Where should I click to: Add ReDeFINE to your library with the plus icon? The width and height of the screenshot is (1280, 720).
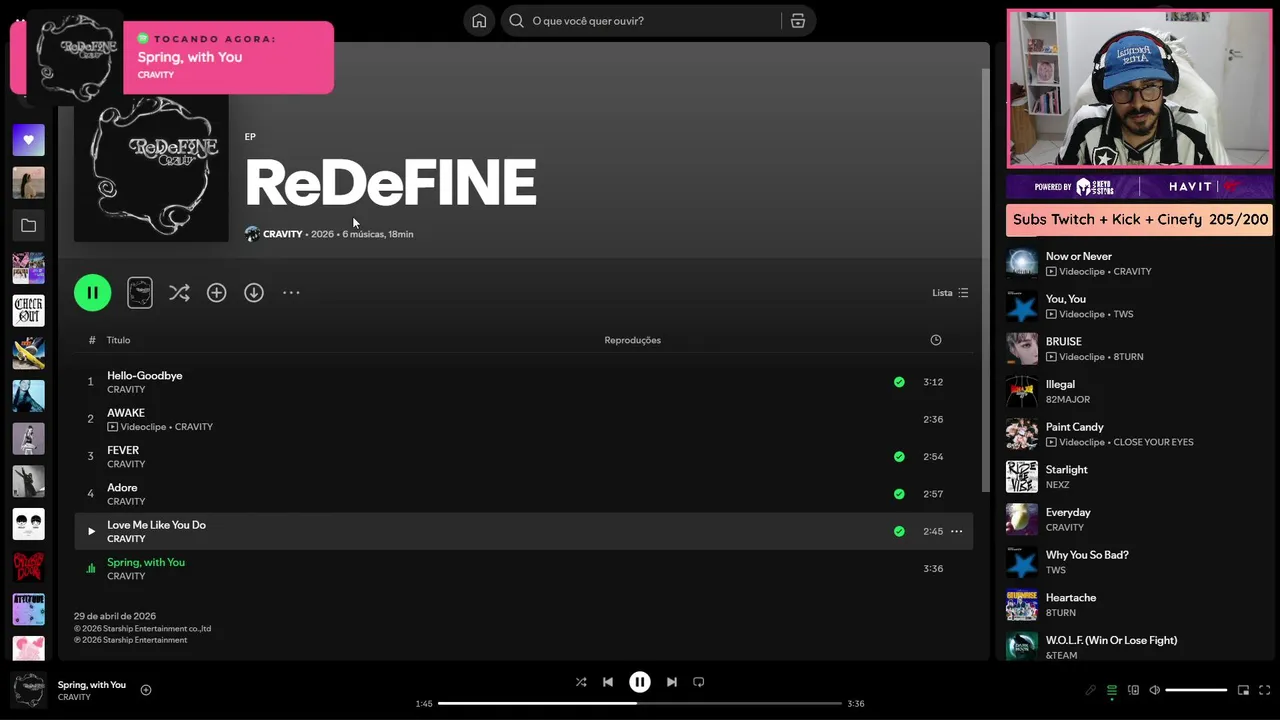pos(216,293)
